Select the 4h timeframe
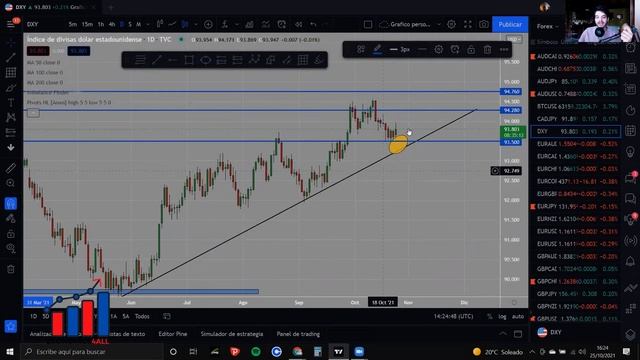Screen dimensions: 640x360 111,24
